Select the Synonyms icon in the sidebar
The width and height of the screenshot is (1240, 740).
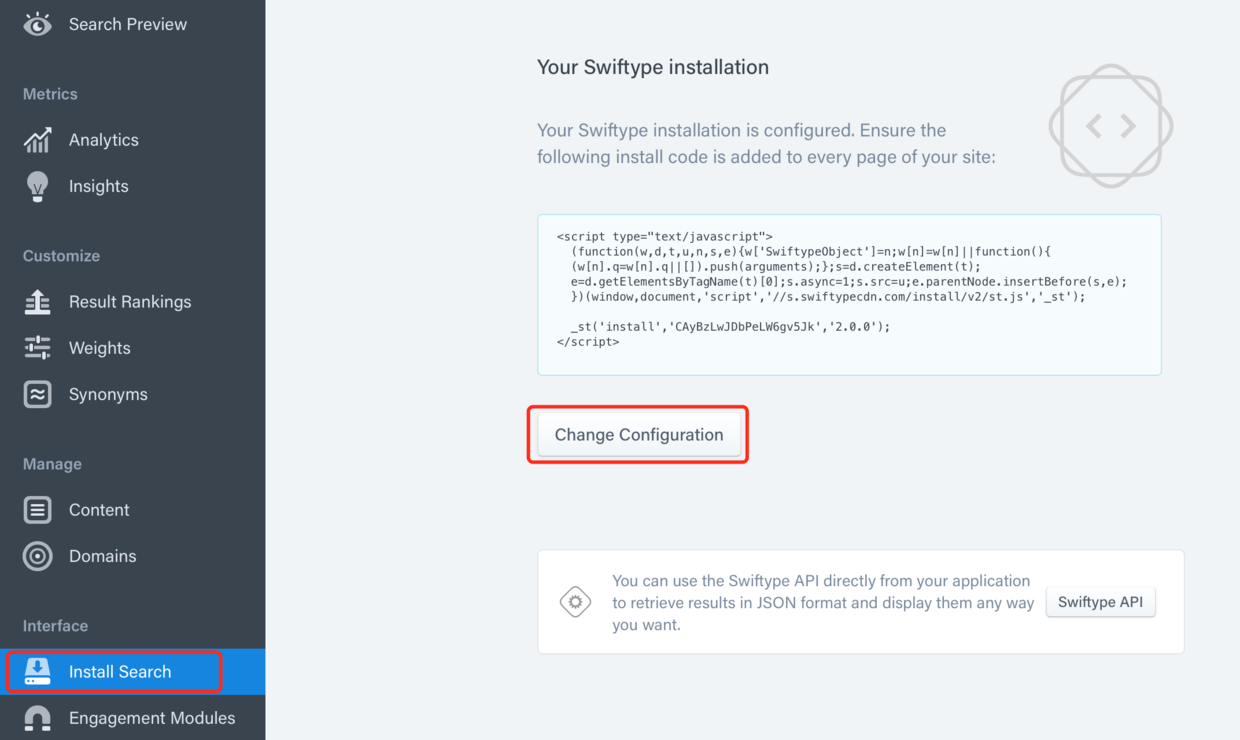(x=36, y=393)
